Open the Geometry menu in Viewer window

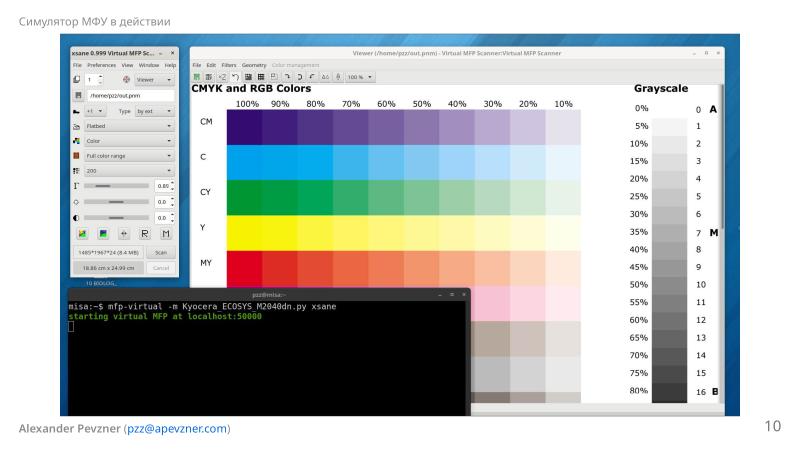pyautogui.click(x=254, y=64)
